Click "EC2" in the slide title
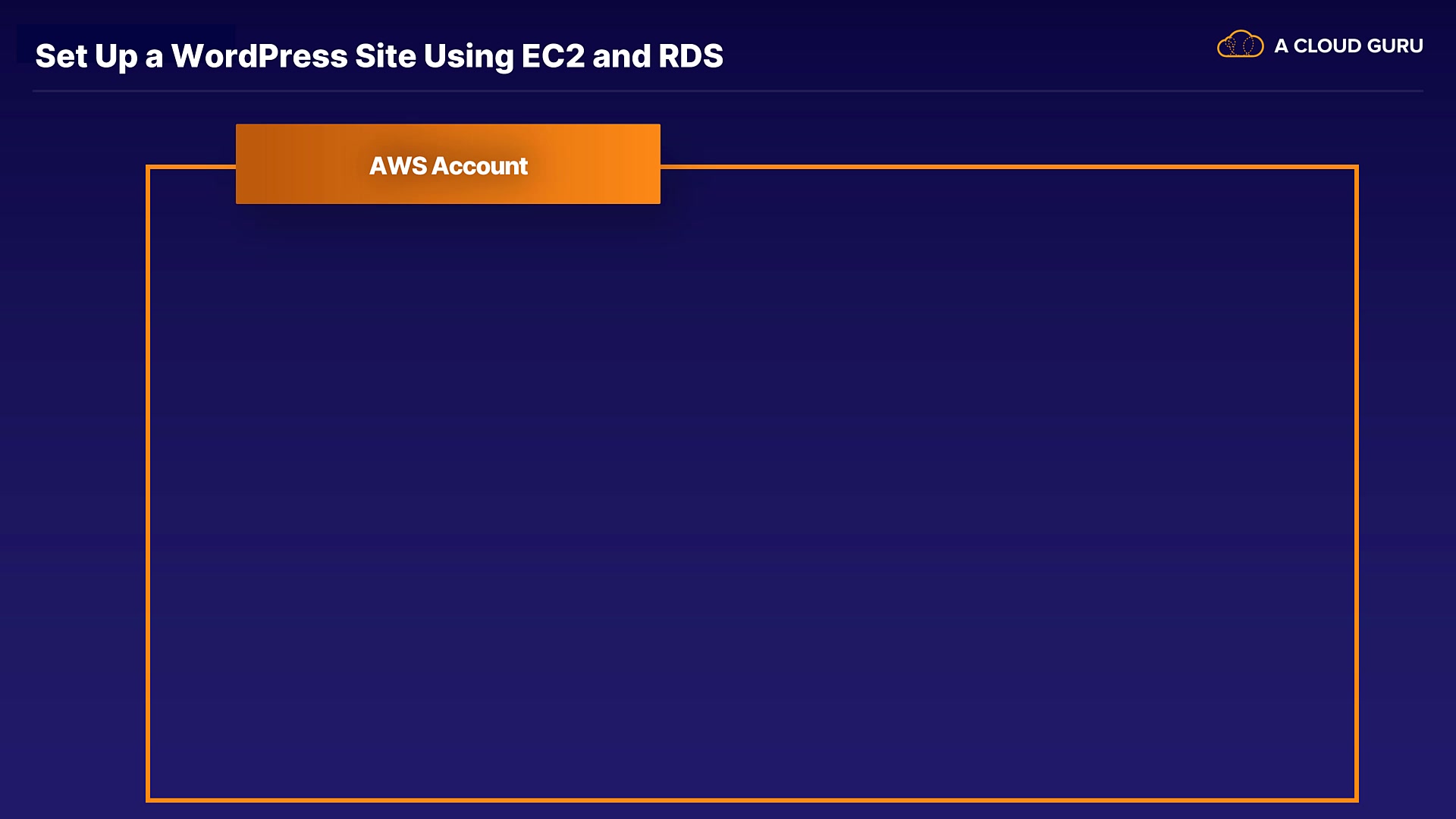Image resolution: width=1456 pixels, height=819 pixels. [x=553, y=56]
